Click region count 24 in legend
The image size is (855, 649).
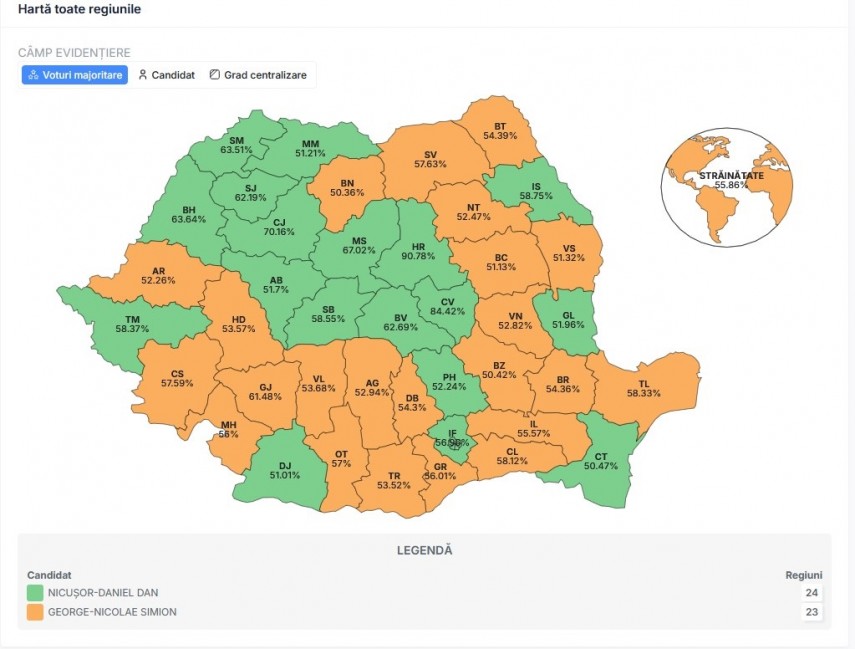(811, 593)
